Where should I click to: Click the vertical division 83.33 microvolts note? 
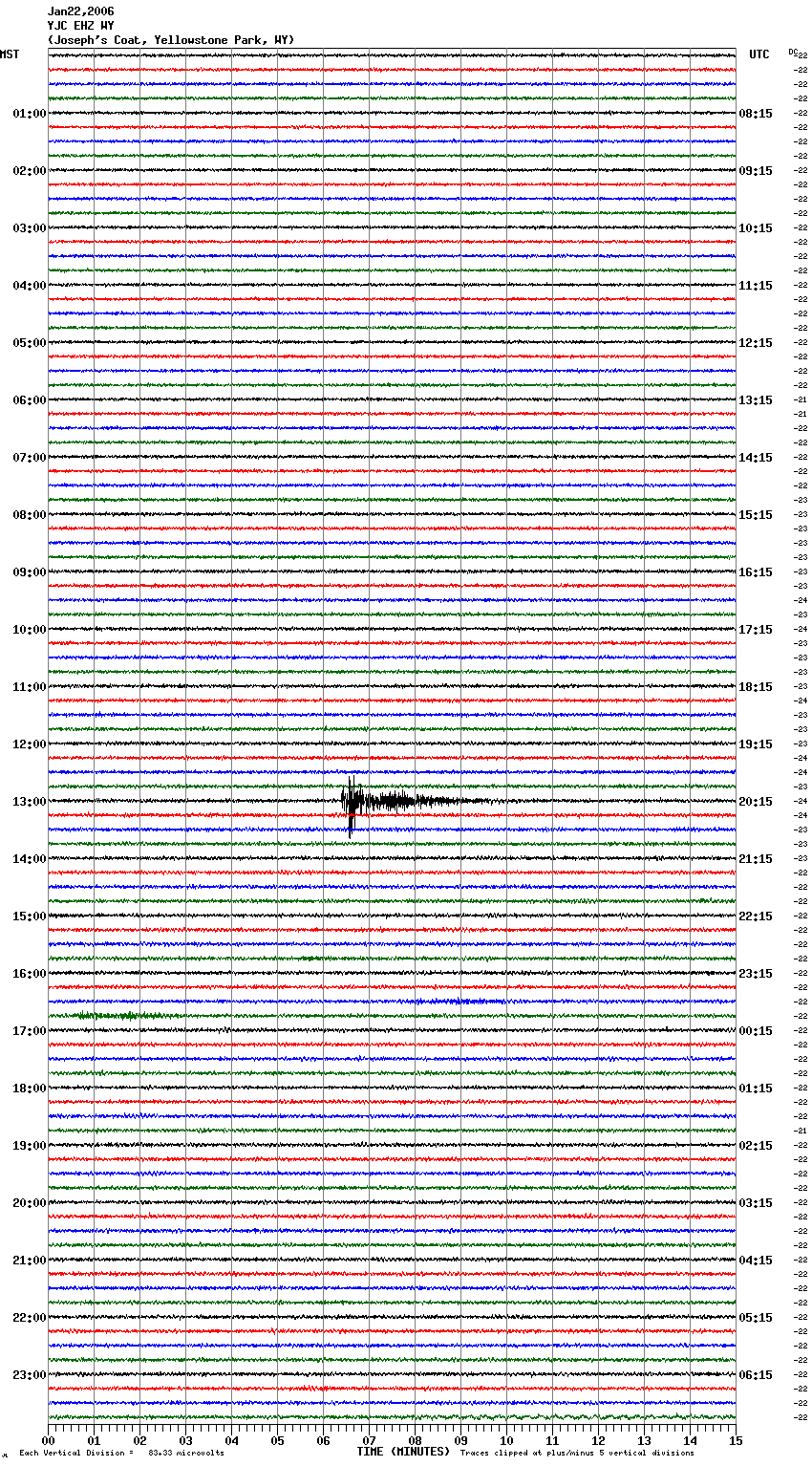coord(121,1453)
